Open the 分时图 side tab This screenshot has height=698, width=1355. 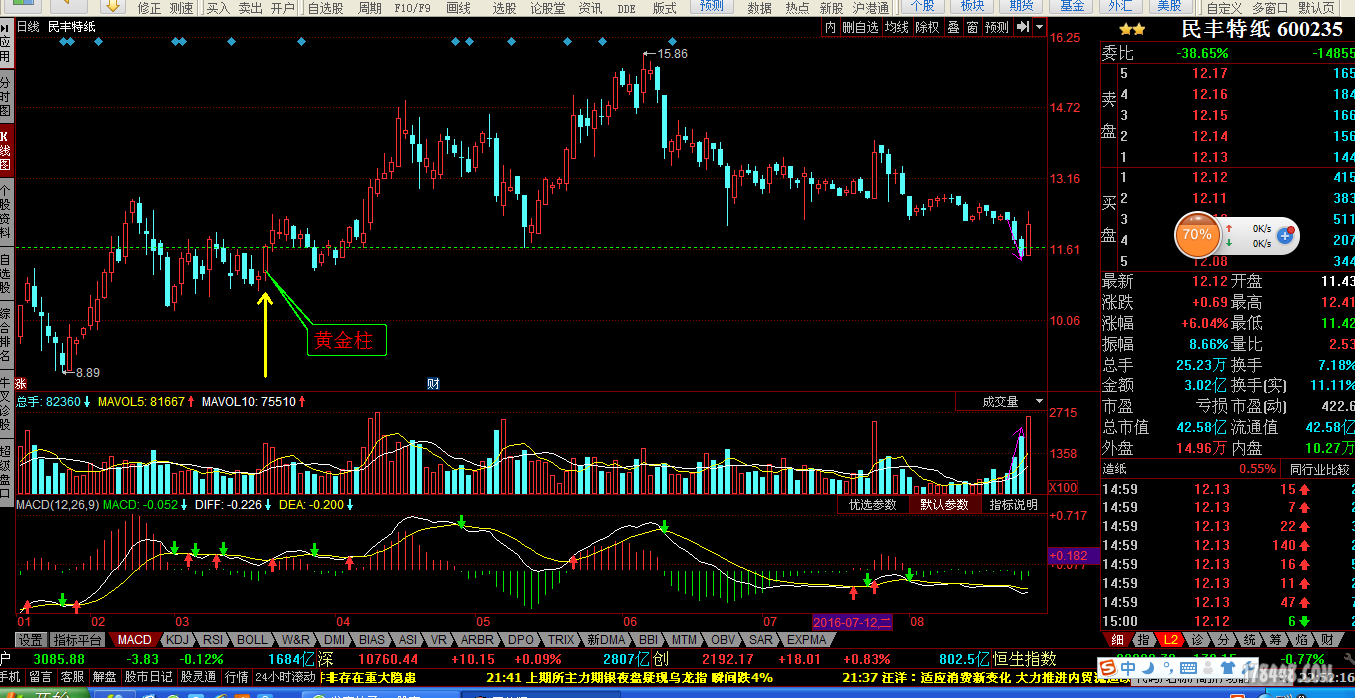(x=6, y=96)
